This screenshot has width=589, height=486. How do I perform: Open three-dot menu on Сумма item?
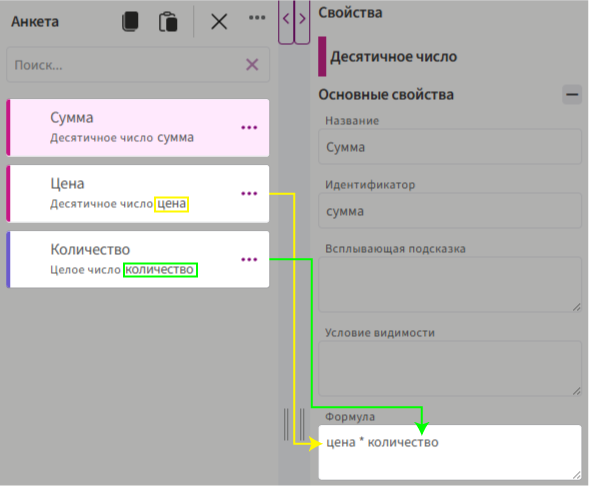tap(249, 128)
